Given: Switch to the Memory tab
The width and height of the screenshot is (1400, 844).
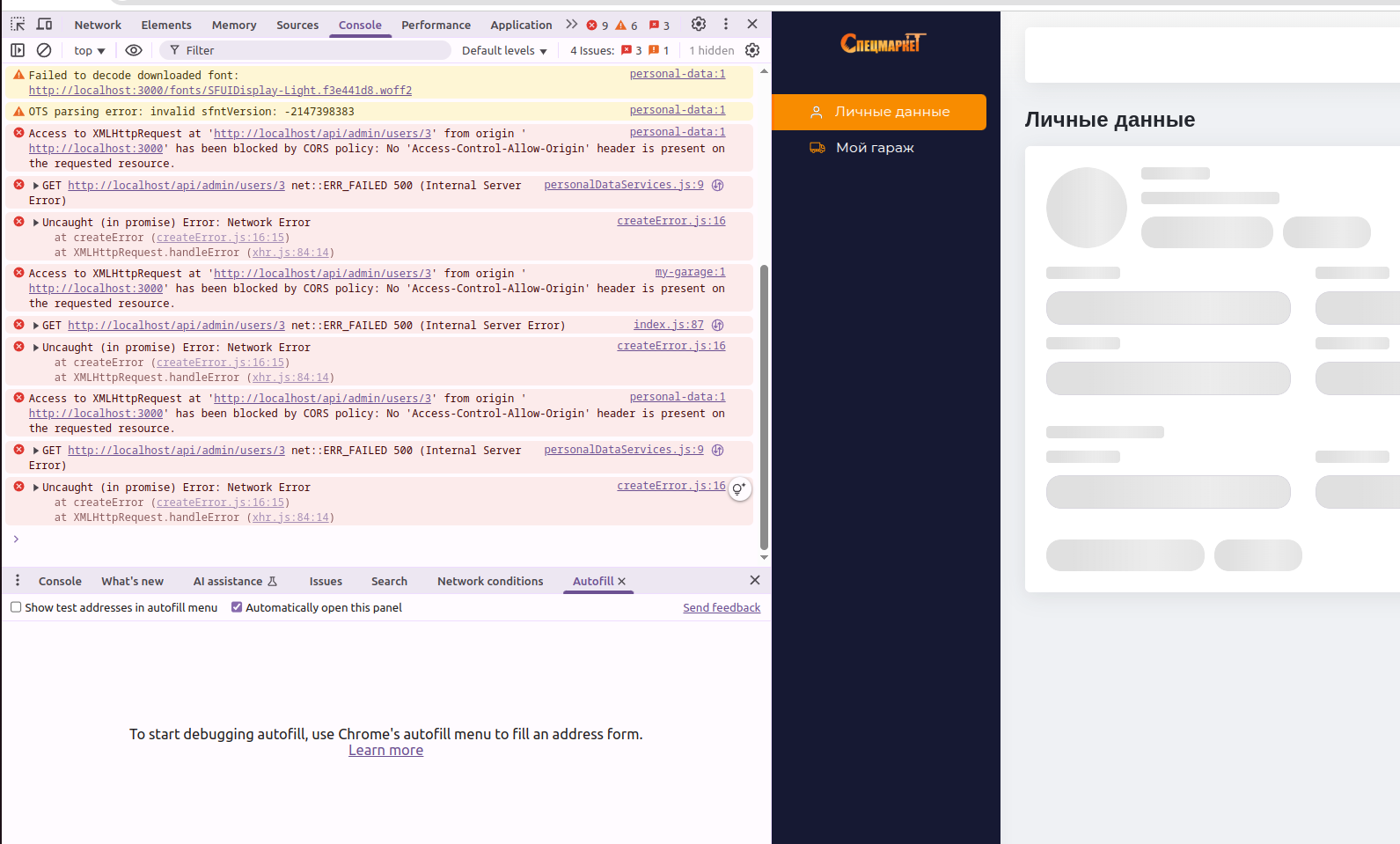Looking at the screenshot, I should click(234, 25).
